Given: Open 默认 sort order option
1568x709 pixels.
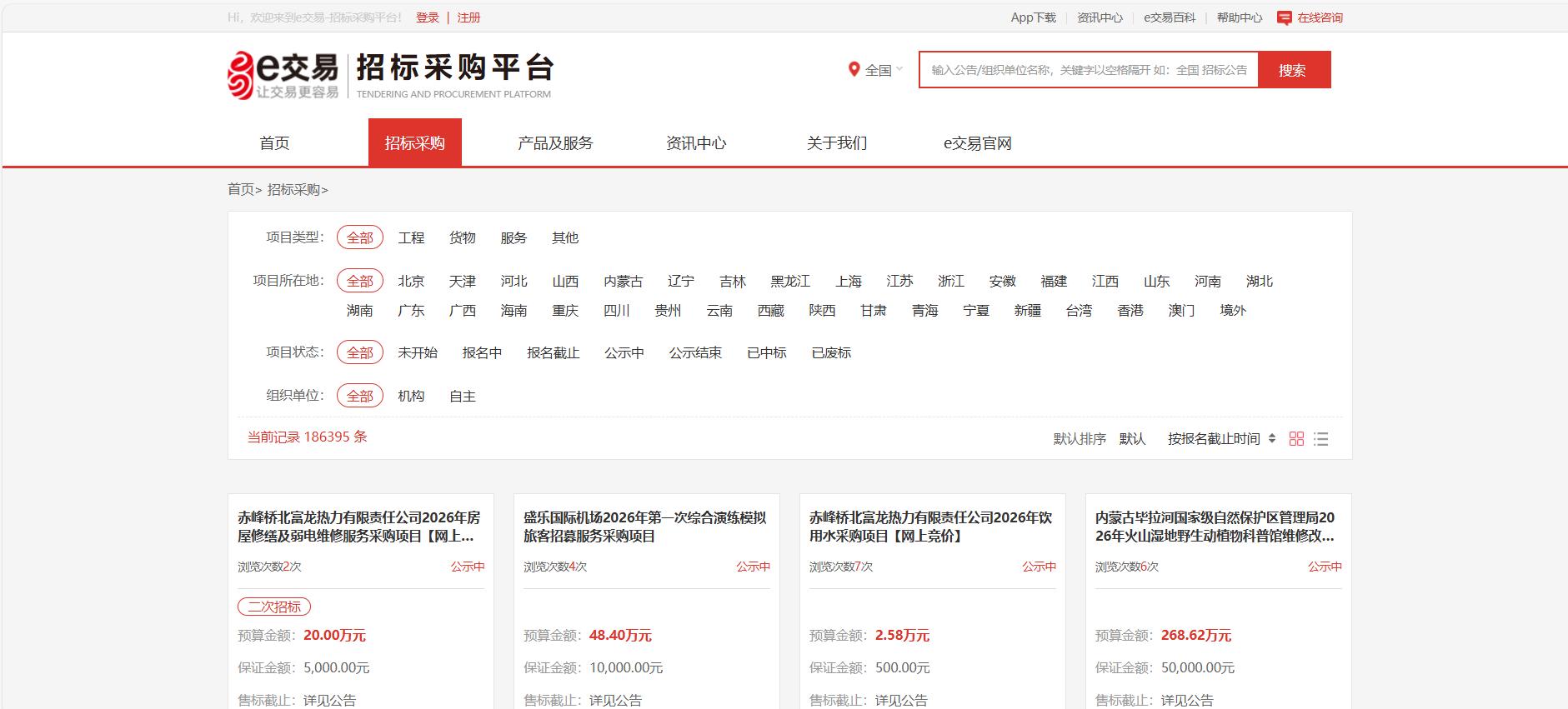Looking at the screenshot, I should (x=1132, y=439).
